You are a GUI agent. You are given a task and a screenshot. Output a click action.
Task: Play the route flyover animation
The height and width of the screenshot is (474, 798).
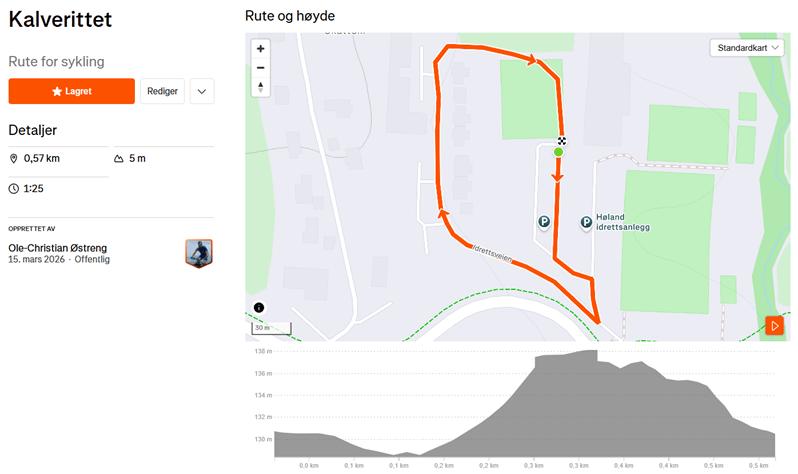774,326
